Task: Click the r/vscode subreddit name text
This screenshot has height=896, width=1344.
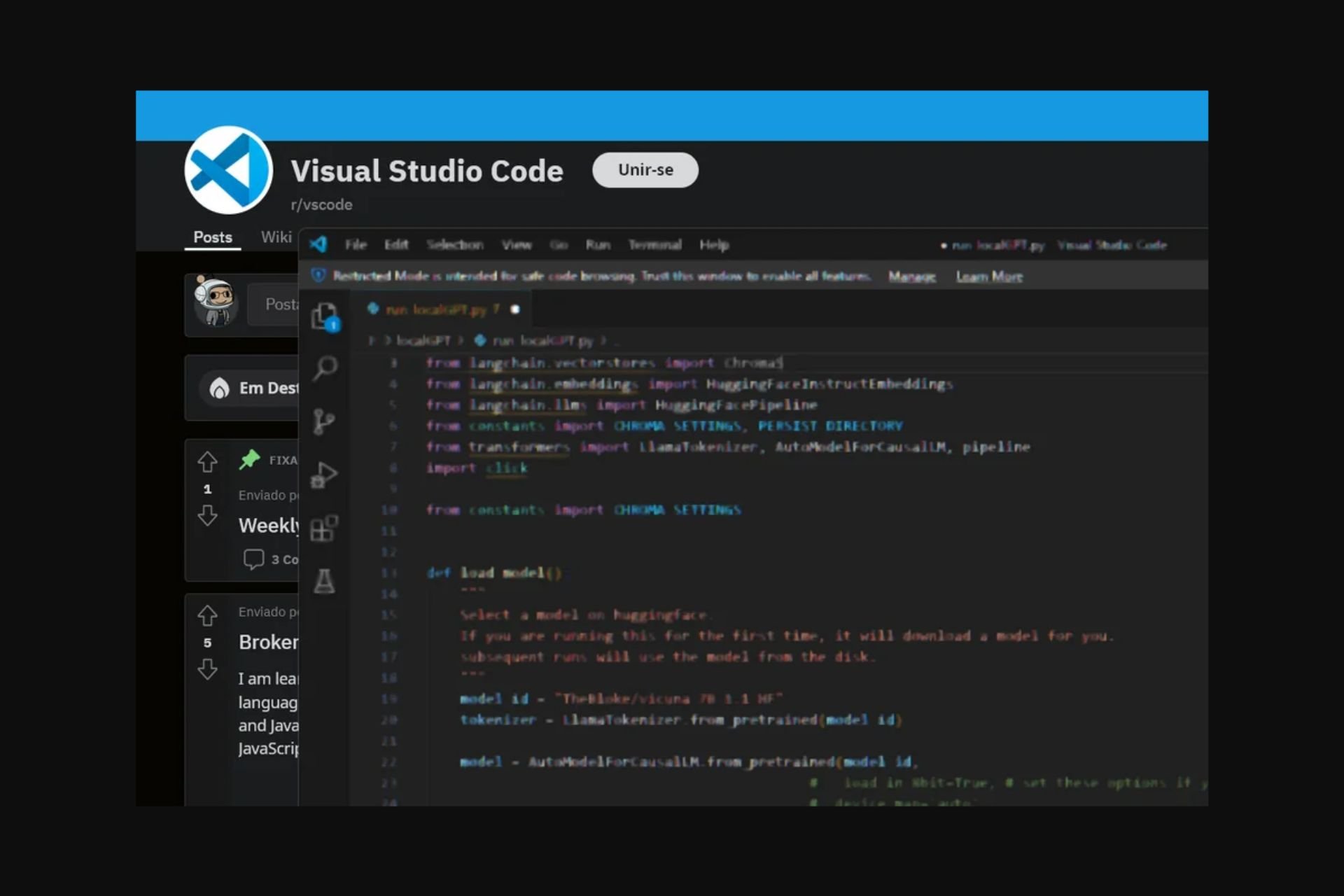Action: click(321, 204)
